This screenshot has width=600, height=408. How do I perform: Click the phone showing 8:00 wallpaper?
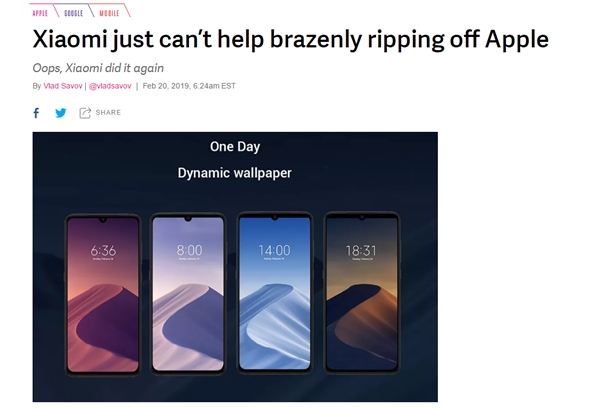[188, 294]
